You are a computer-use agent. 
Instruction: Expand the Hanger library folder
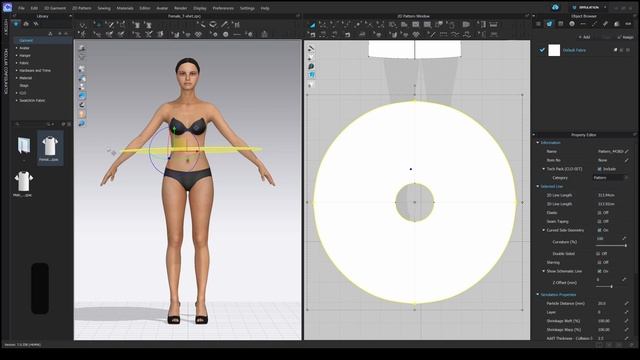pyautogui.click(x=17, y=56)
